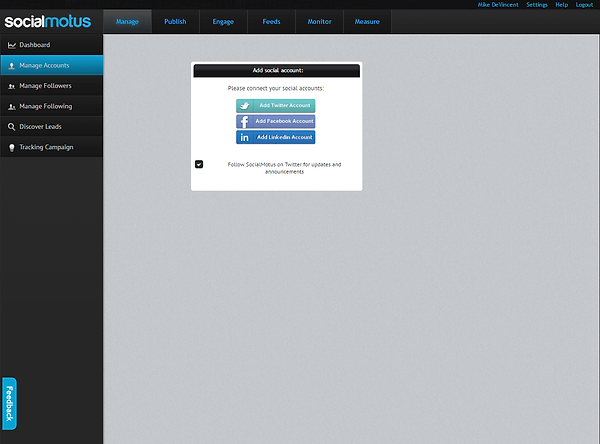Open Manage Following in sidebar
This screenshot has height=444, width=600.
(52, 106)
